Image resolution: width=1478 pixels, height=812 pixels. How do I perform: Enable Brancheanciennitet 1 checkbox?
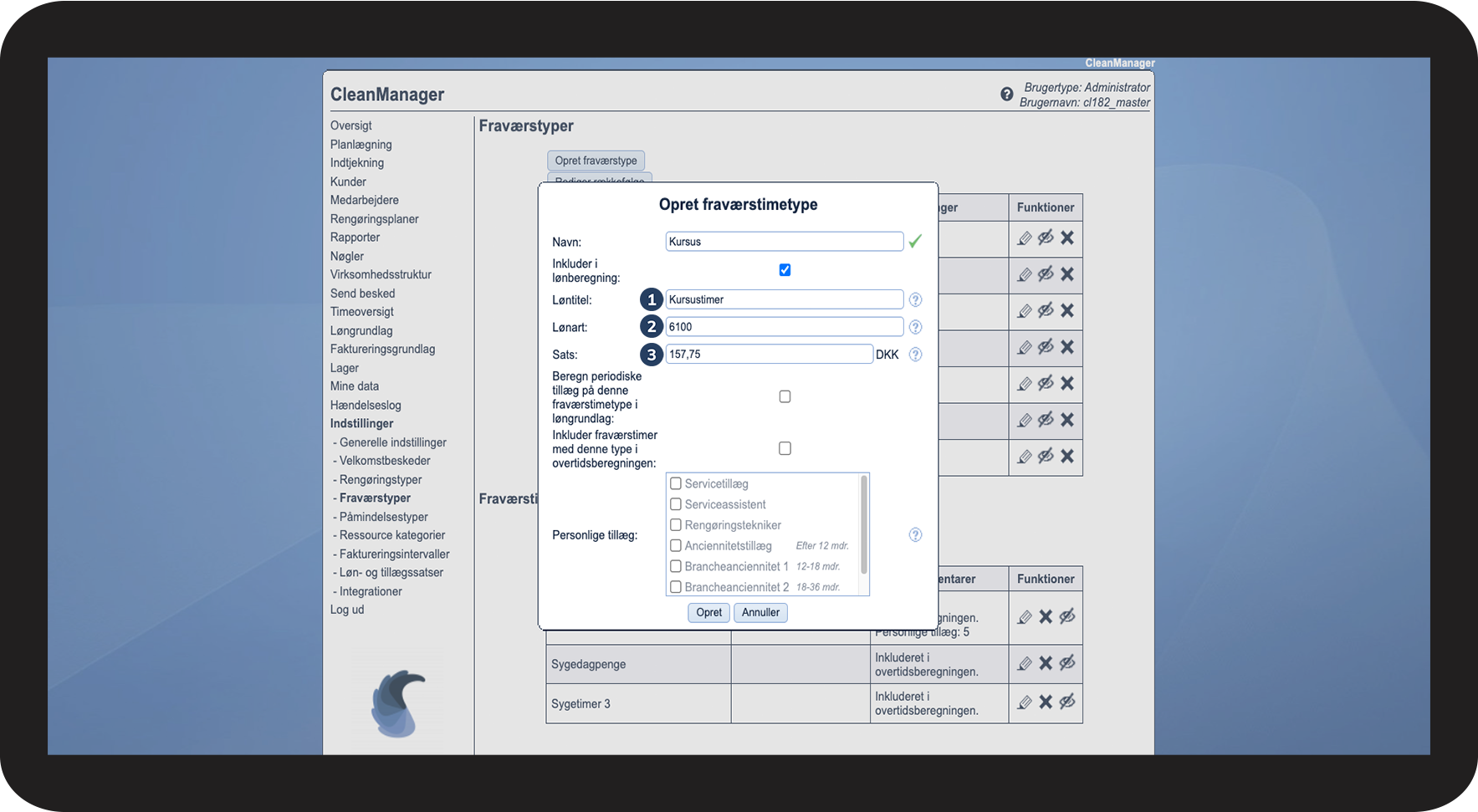point(676,566)
